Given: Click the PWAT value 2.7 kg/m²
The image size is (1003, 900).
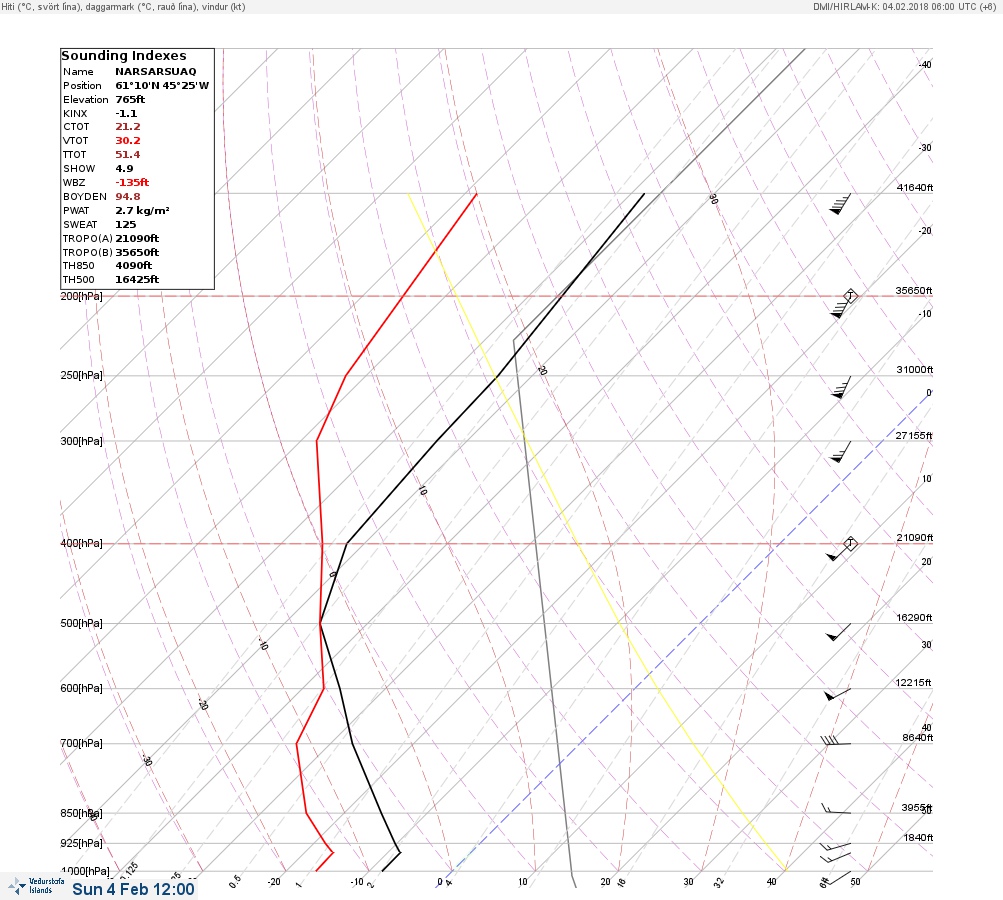Looking at the screenshot, I should [x=142, y=210].
